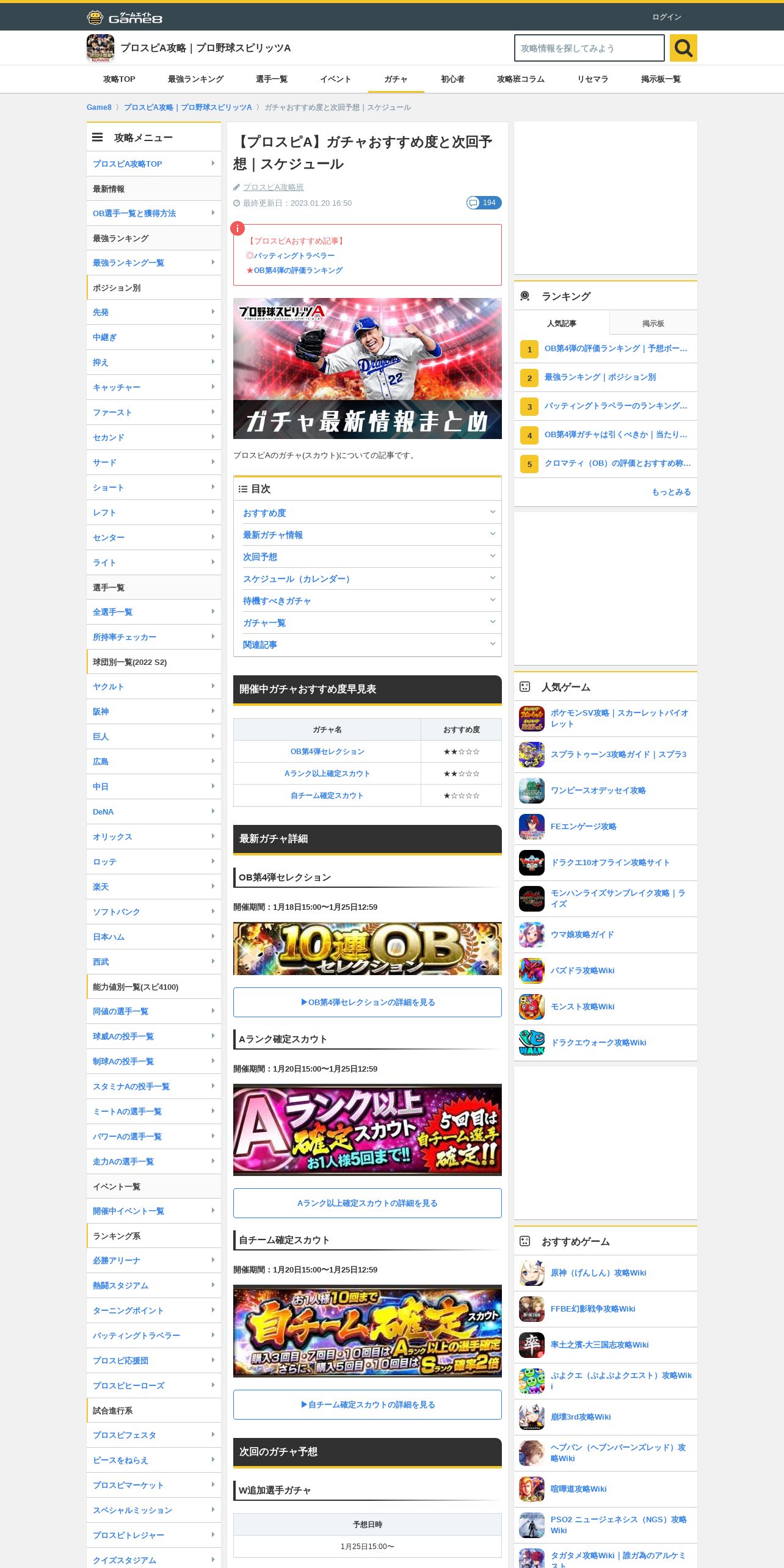Click the comment bubble icon showing 194
Image resolution: width=784 pixels, height=1568 pixels.
pos(484,203)
